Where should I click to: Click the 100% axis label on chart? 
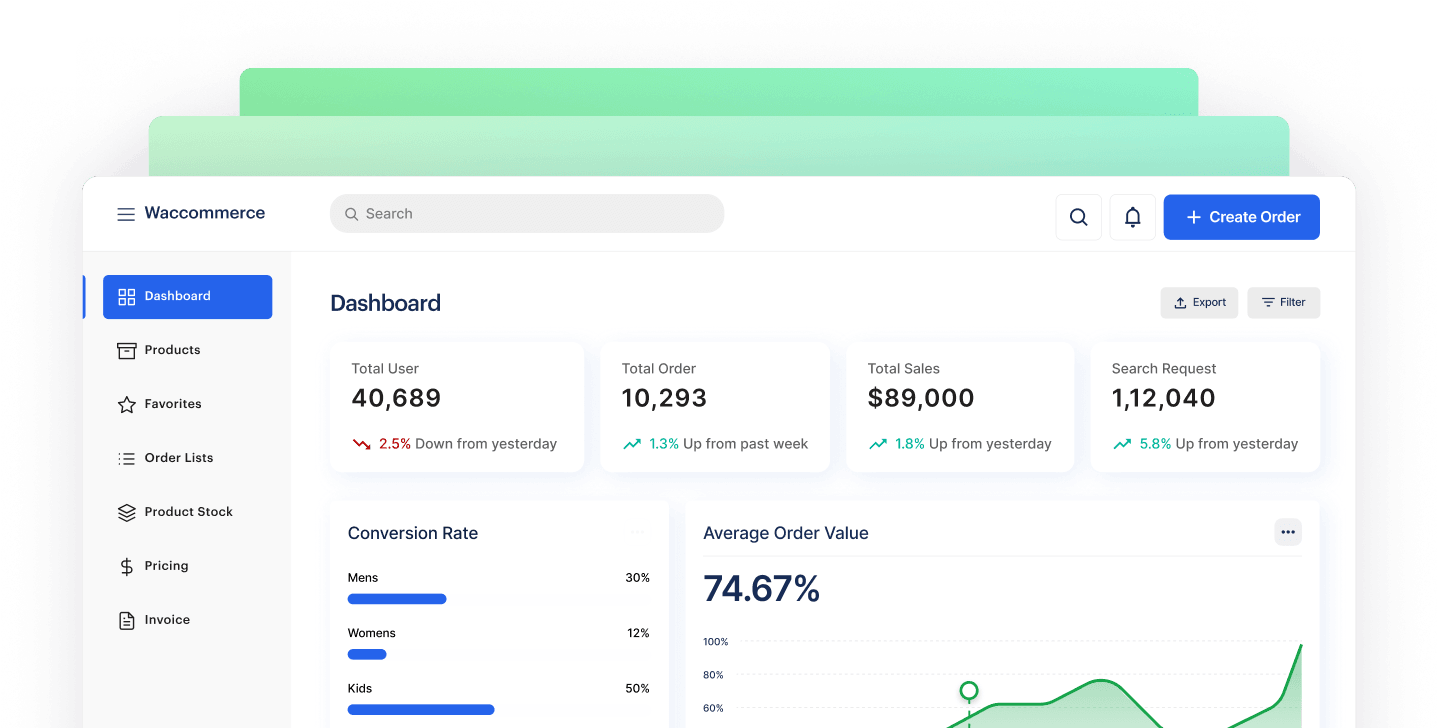tap(716, 642)
